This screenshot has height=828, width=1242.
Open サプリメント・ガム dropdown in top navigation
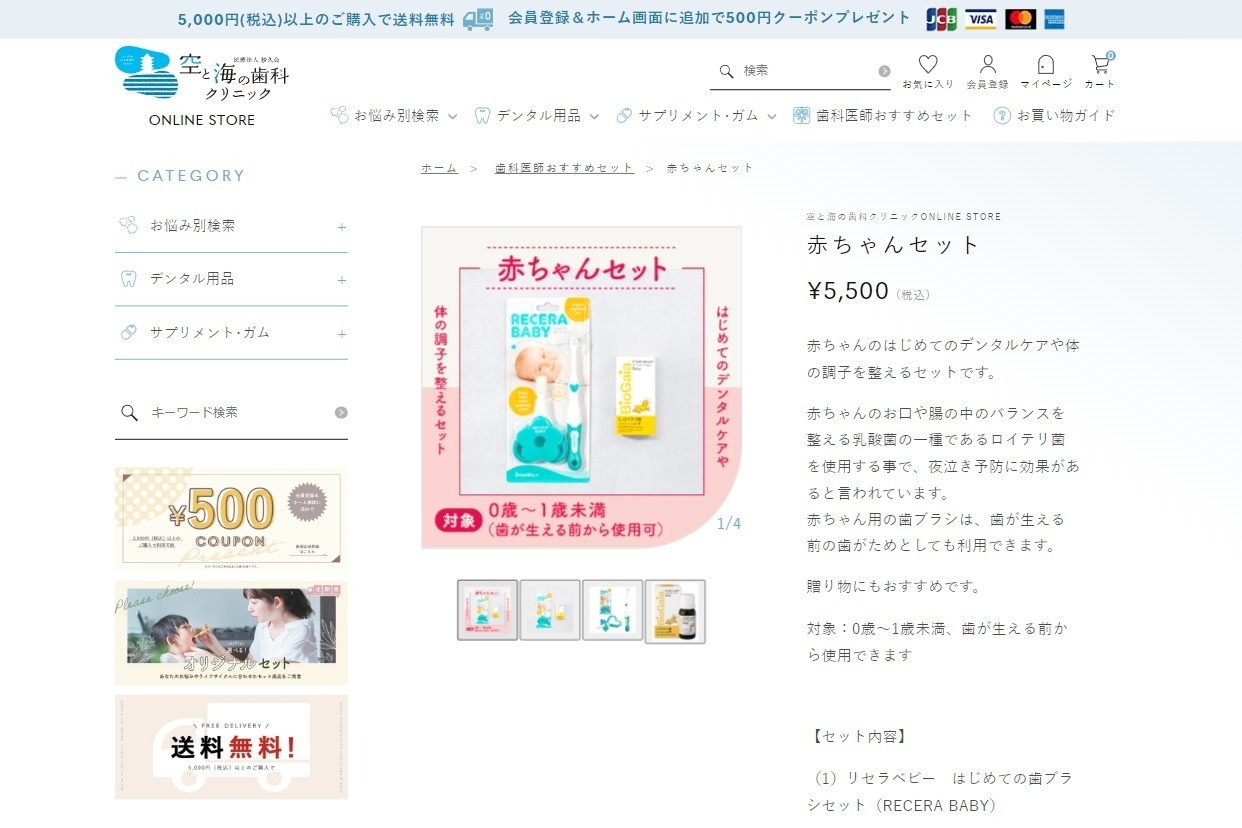(x=696, y=116)
